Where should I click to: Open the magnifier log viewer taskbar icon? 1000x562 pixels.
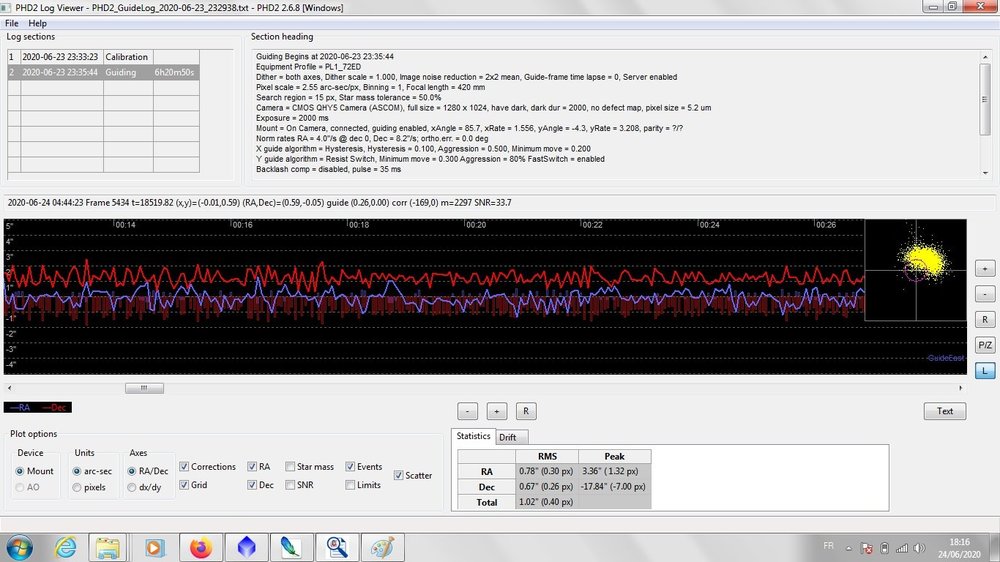[x=337, y=547]
